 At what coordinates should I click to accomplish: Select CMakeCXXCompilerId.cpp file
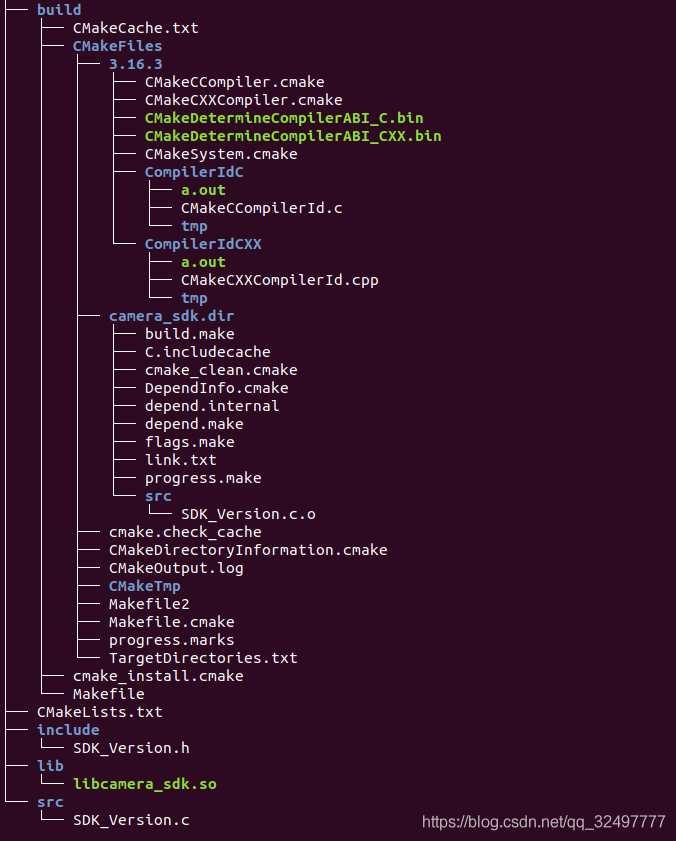click(x=279, y=280)
